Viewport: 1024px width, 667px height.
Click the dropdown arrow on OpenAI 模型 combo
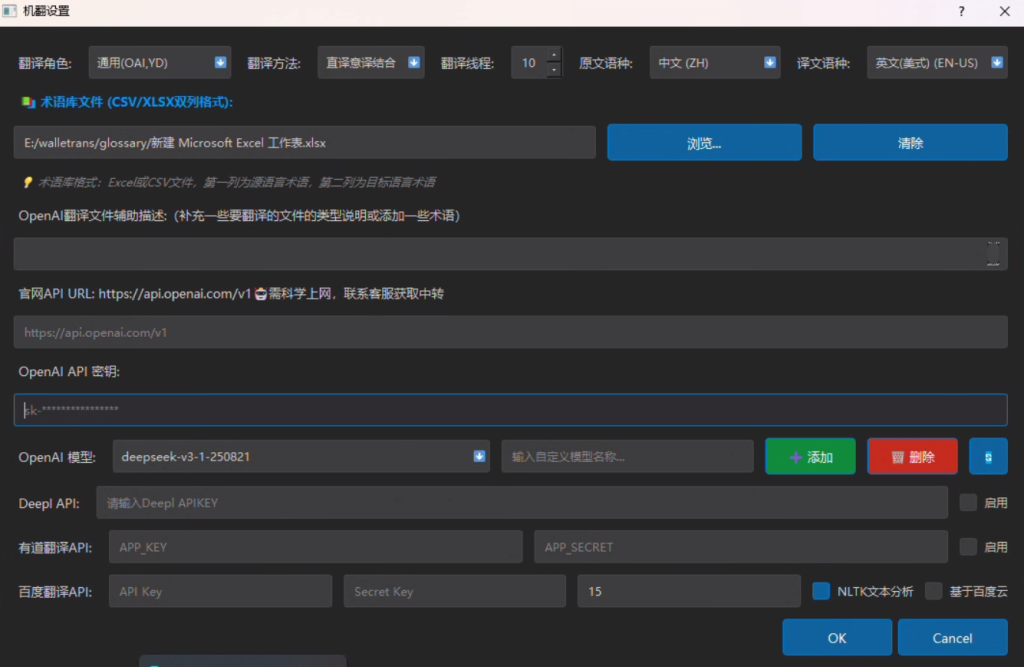(478, 456)
